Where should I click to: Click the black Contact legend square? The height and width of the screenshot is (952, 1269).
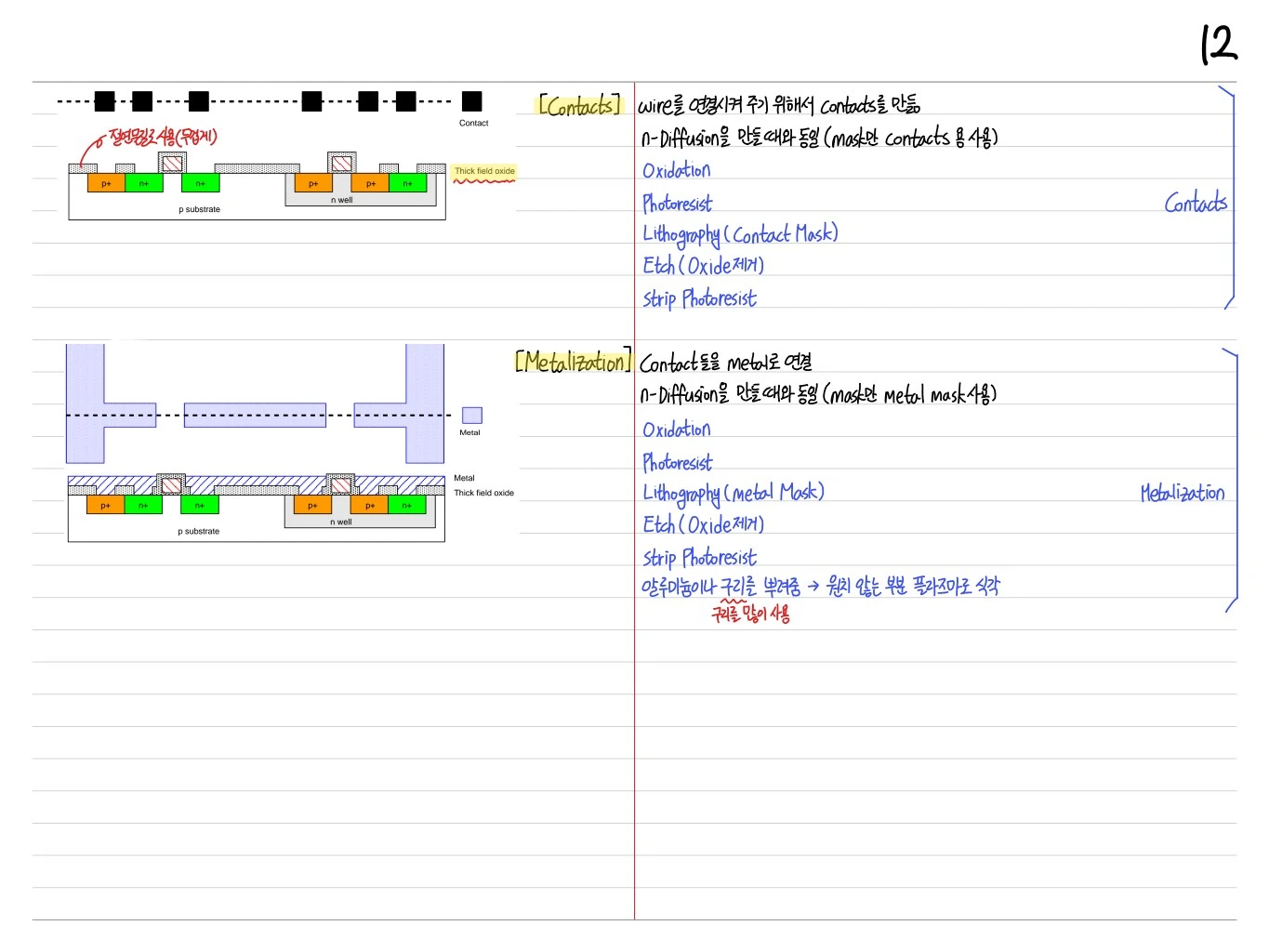tap(472, 101)
